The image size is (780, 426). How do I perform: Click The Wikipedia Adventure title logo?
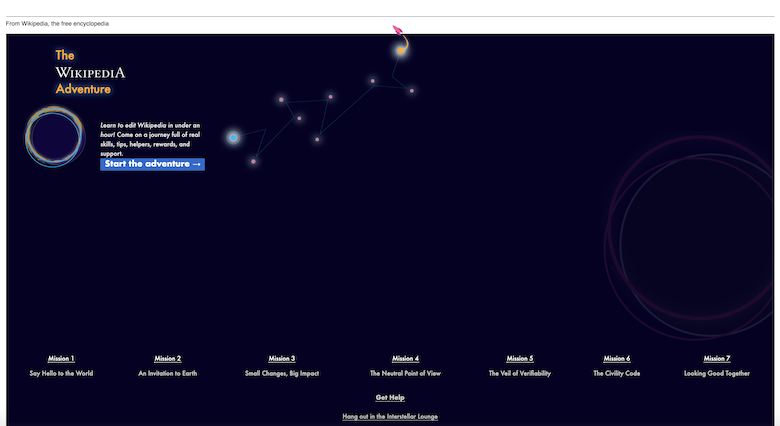90,72
